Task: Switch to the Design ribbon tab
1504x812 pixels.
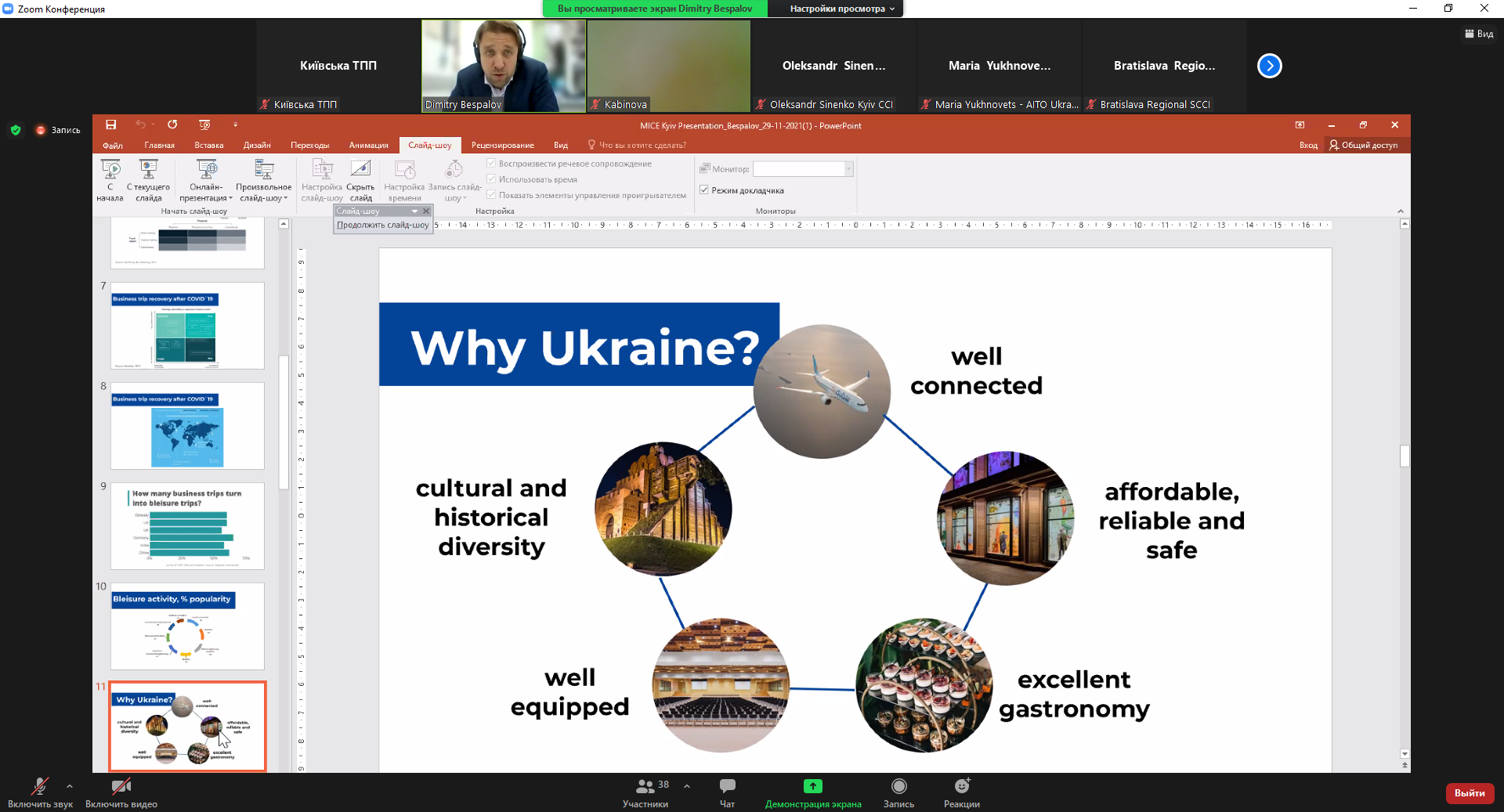Action: 257,145
